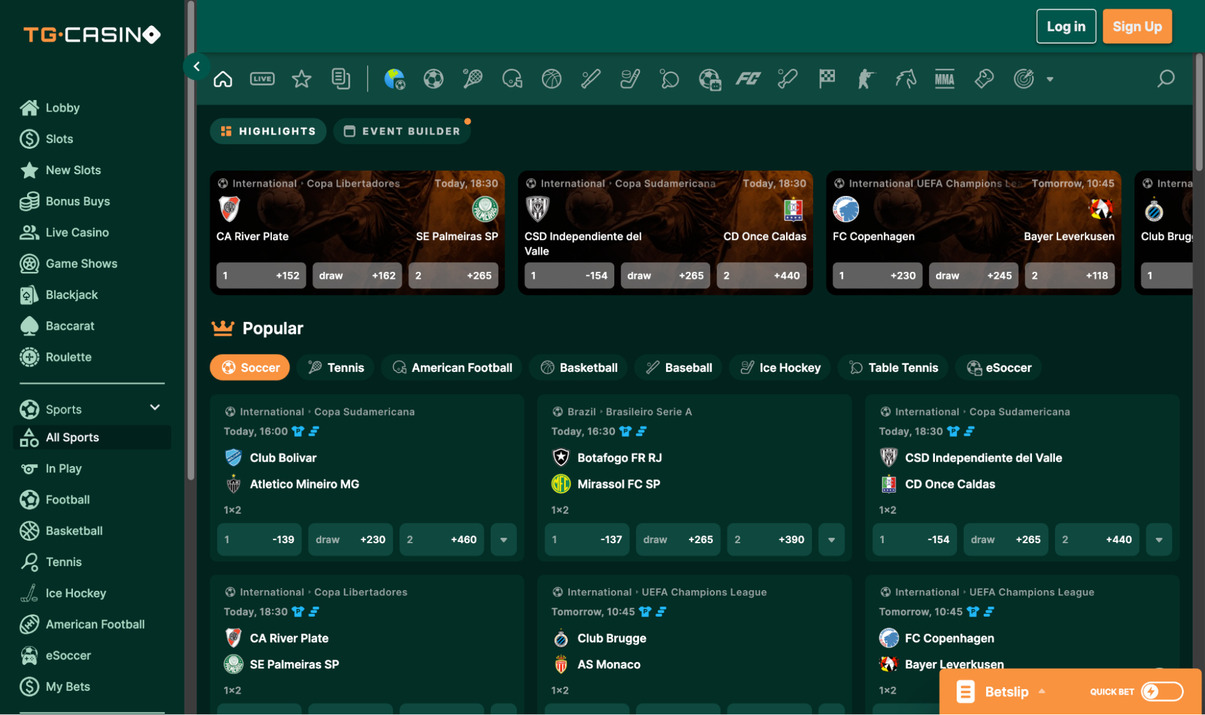
Task: Select the Table Tennis paddle toolbar icon
Action: point(669,79)
